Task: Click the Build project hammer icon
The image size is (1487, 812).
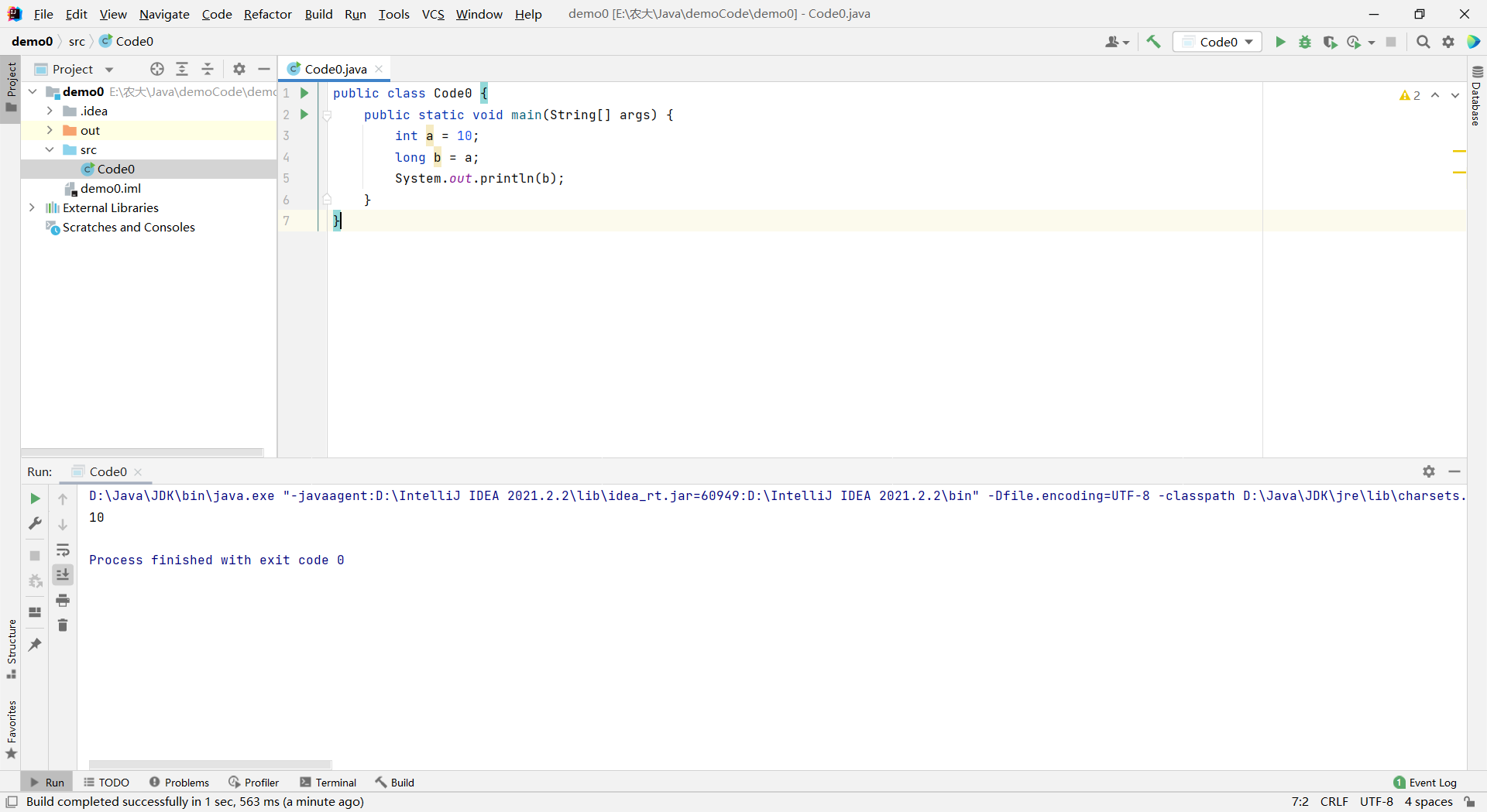Action: click(x=1153, y=42)
